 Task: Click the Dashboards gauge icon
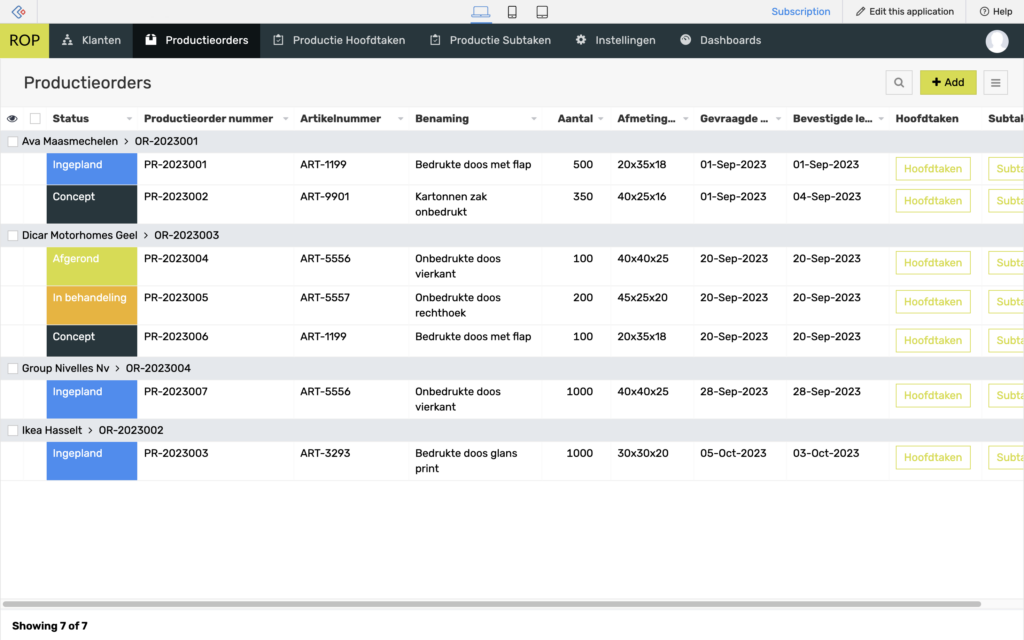point(685,40)
